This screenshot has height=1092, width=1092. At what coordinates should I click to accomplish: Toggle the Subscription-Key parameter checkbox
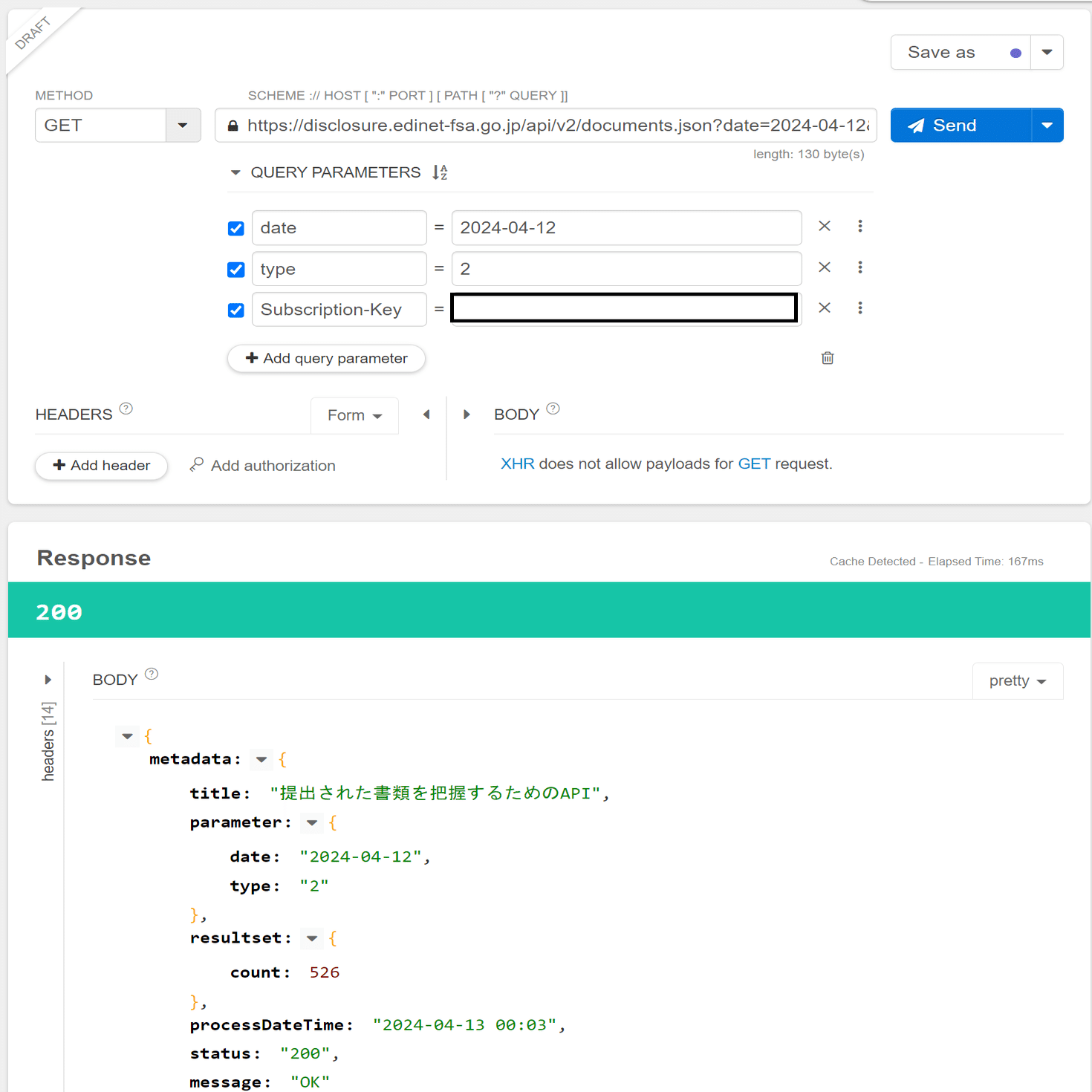236,310
